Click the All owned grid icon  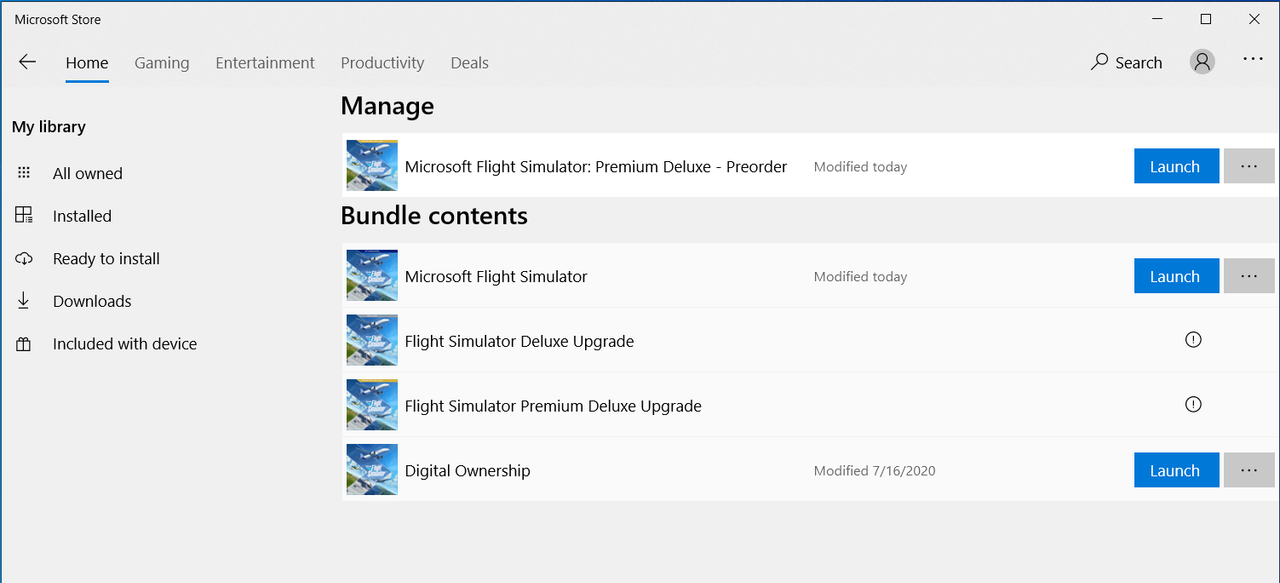click(x=24, y=173)
